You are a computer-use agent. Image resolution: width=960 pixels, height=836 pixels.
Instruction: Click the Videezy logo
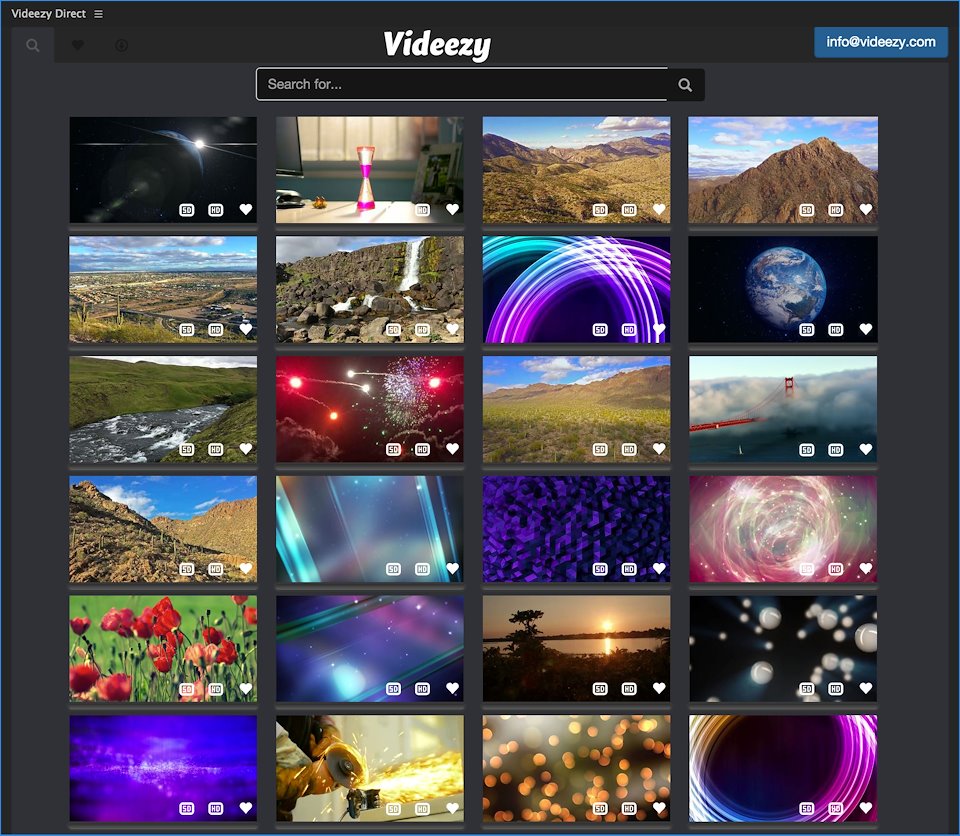click(437, 45)
